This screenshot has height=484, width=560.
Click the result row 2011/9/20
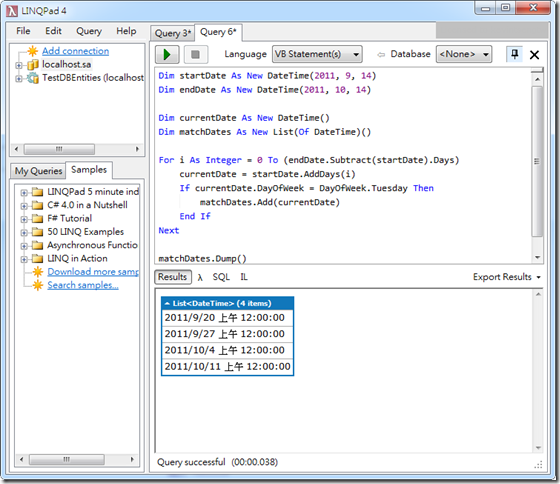click(228, 318)
